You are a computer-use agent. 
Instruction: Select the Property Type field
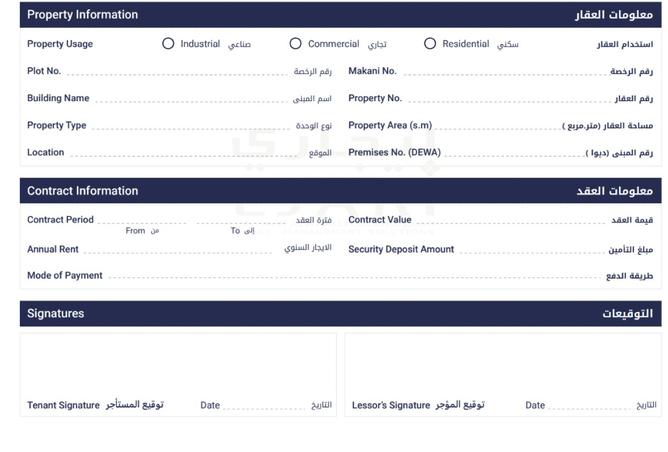[191, 126]
